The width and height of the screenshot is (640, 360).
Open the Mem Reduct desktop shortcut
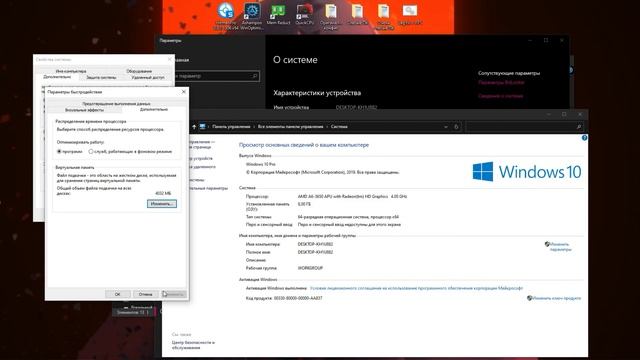278,14
